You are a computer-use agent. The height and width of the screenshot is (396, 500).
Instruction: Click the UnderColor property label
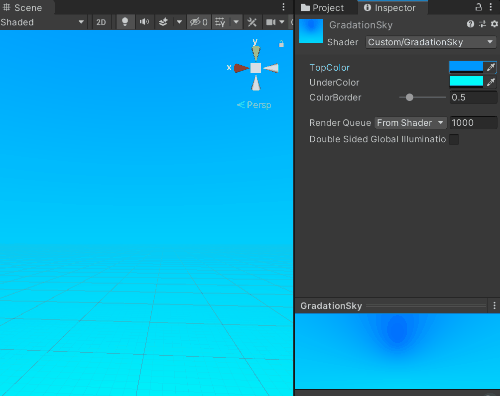click(334, 82)
